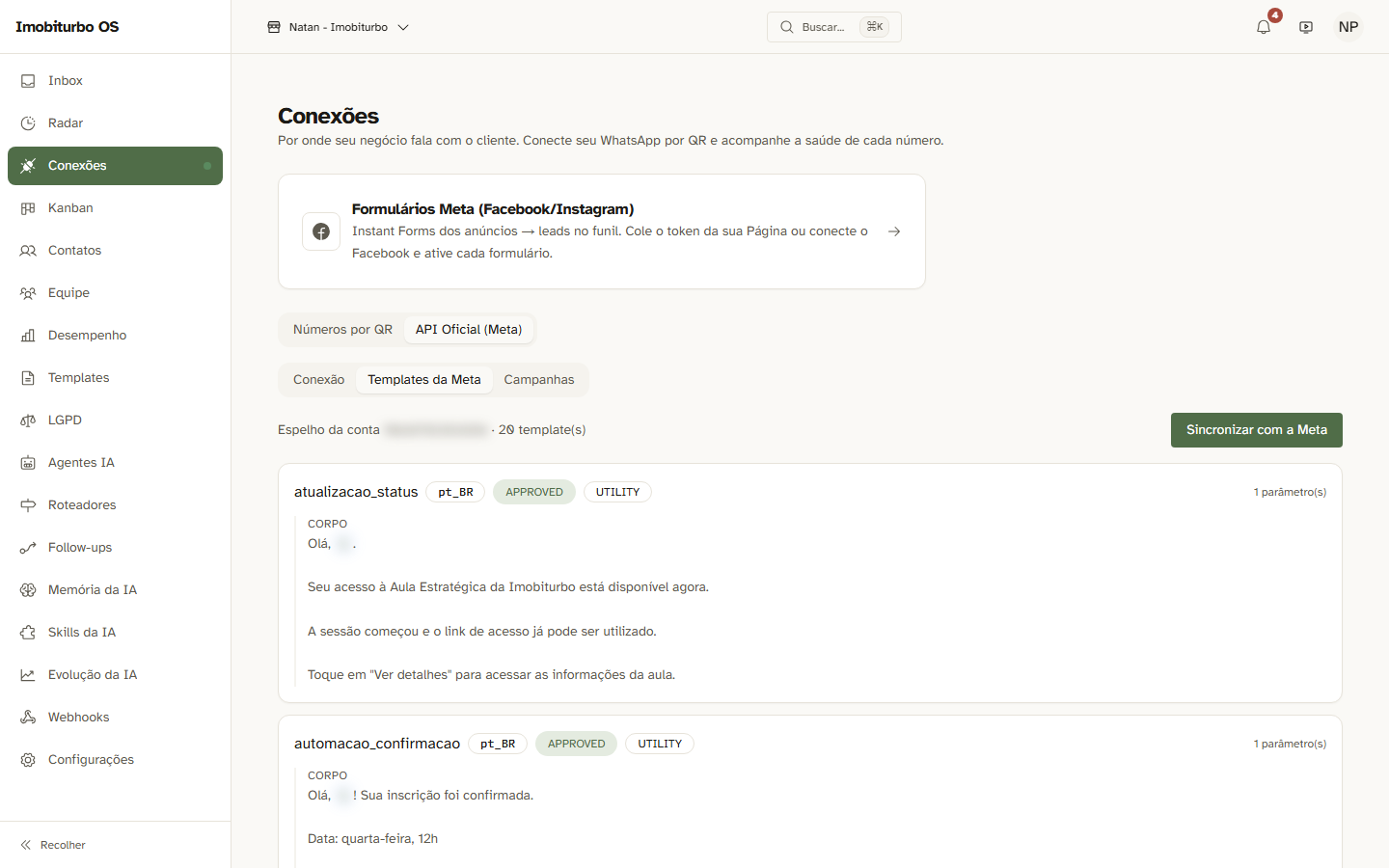Open the Desempenho chart icon
The image size is (1389, 868).
click(28, 336)
